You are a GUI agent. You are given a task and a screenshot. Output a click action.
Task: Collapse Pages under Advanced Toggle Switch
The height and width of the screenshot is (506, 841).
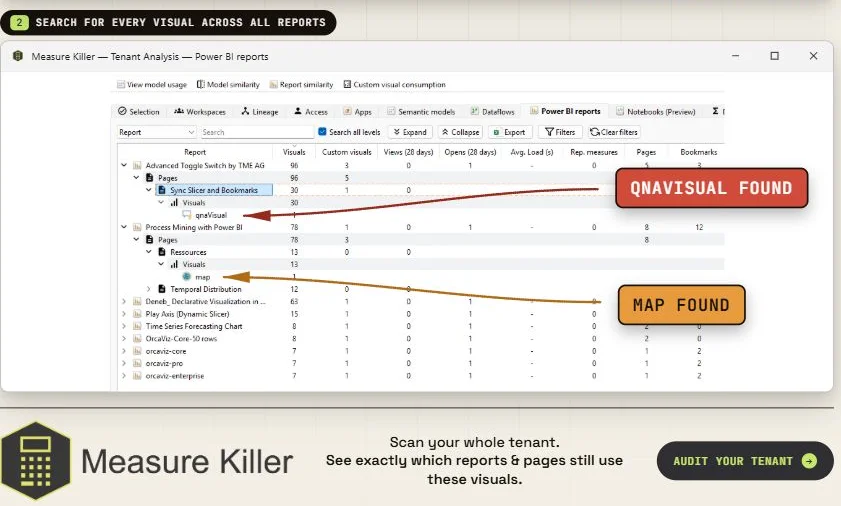click(137, 178)
